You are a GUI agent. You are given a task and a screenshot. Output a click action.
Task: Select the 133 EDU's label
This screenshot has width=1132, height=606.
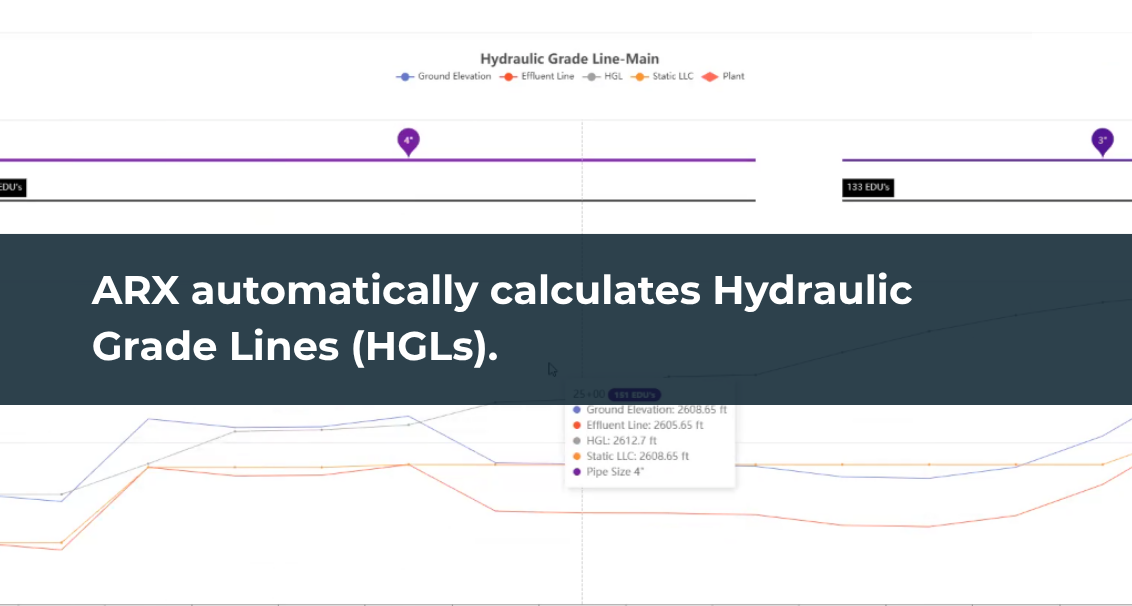click(x=868, y=188)
